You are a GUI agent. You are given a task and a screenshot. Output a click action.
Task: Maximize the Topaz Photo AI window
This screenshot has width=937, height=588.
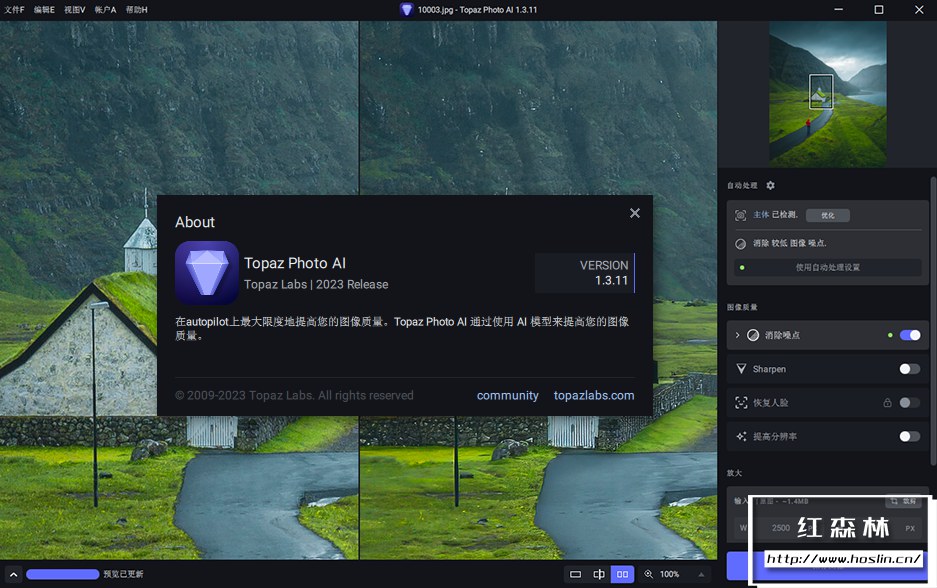point(878,10)
